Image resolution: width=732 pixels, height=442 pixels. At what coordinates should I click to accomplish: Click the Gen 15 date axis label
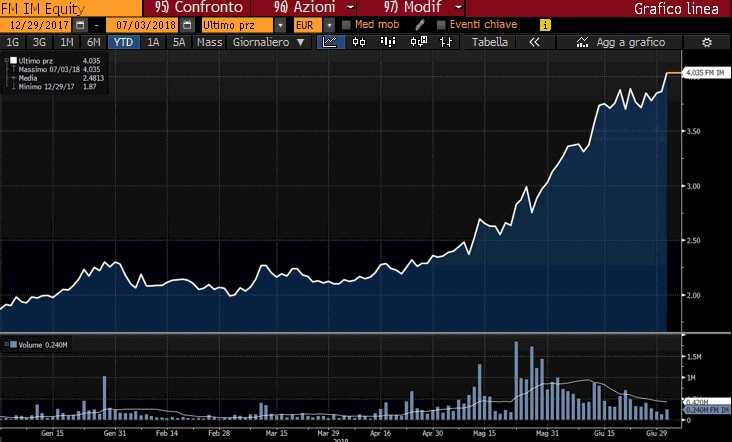(52, 433)
